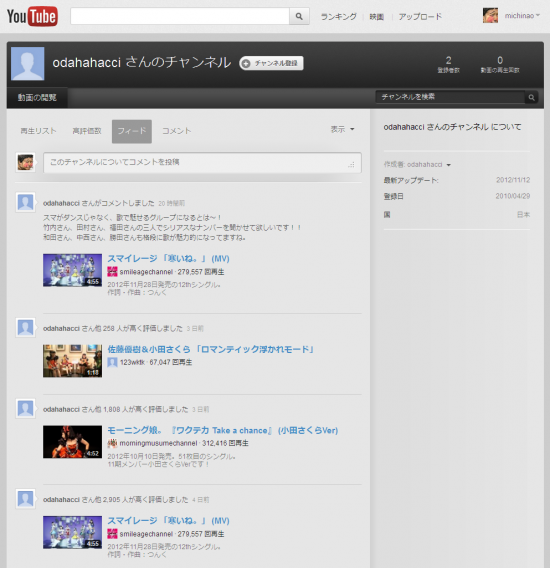Open ワクテカ Take a chance video thumbnail
This screenshot has width=550, height=568.
coord(72,442)
